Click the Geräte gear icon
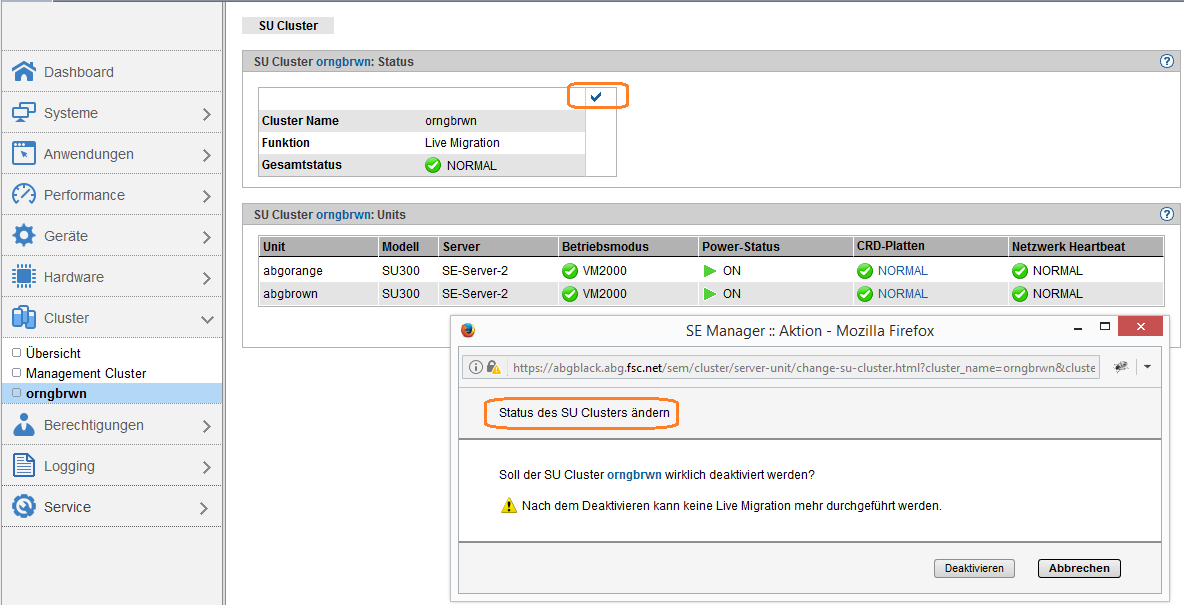The width and height of the screenshot is (1184, 605). click(x=24, y=236)
